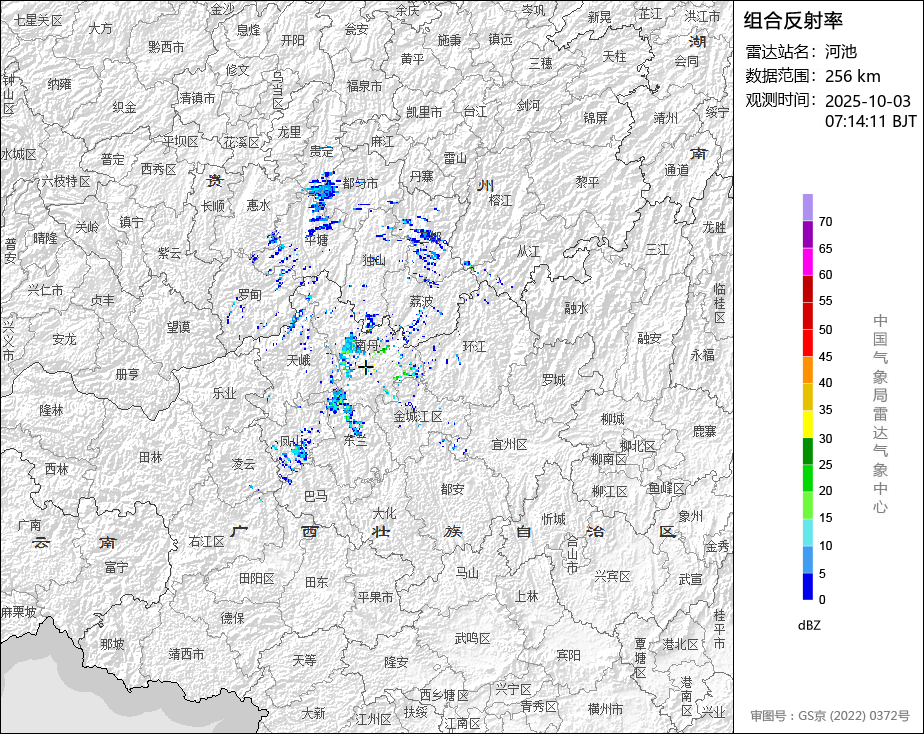924x734 pixels.
Task: Click the timestamp 07:14:11 BJT
Action: (x=870, y=121)
